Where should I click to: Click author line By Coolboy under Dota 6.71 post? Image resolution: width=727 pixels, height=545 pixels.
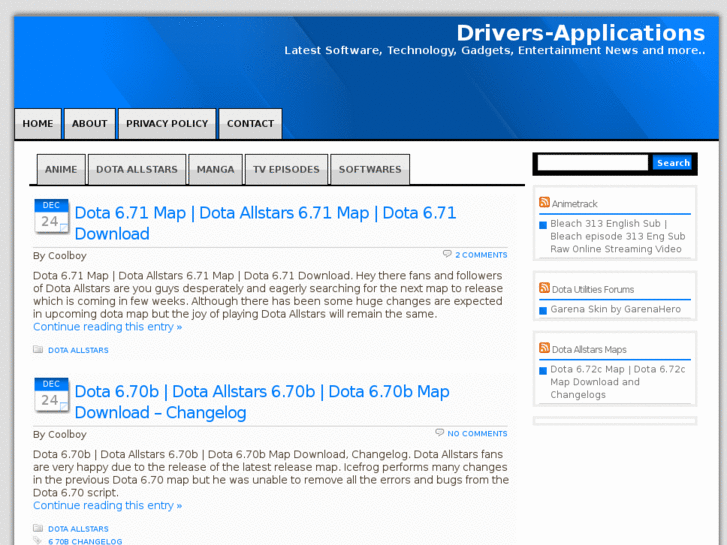coord(60,256)
